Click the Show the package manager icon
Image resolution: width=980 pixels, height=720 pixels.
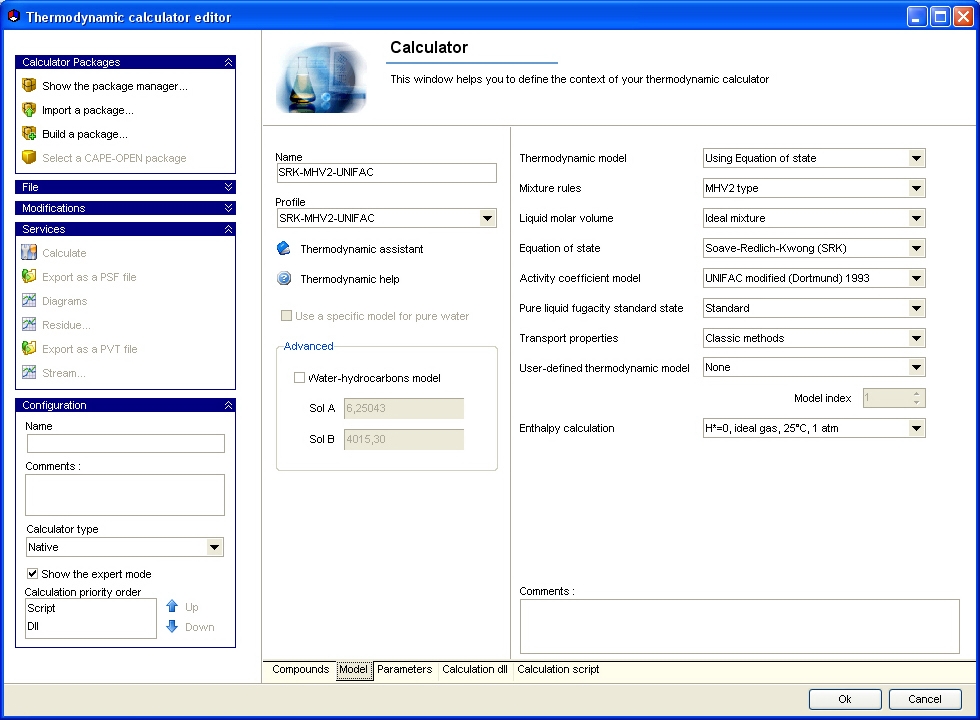29,85
